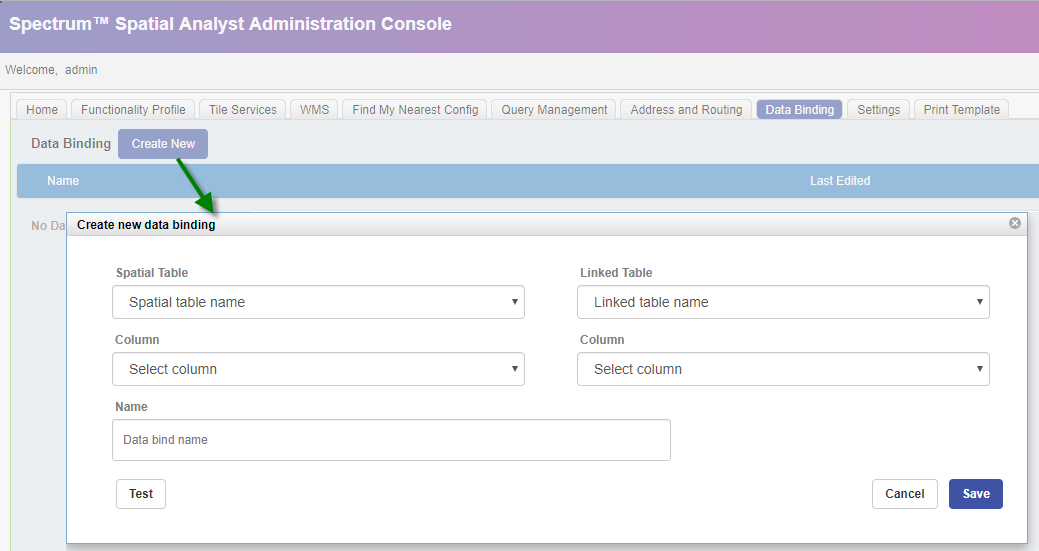Viewport: 1039px width, 551px height.
Task: Click the Data bind name input field
Action: coord(391,440)
